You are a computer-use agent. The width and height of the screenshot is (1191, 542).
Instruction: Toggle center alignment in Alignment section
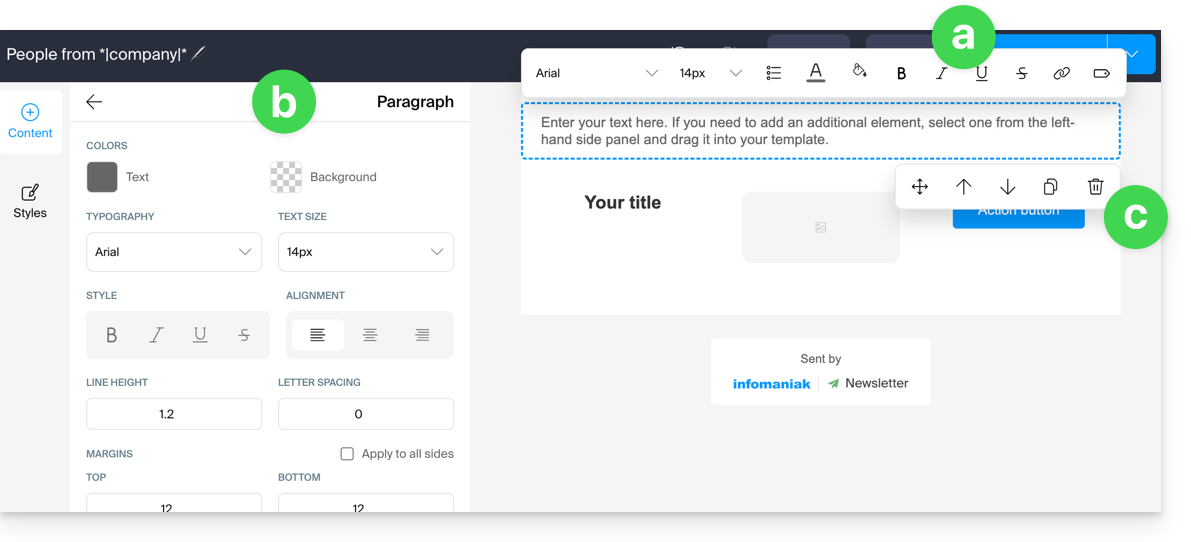370,335
